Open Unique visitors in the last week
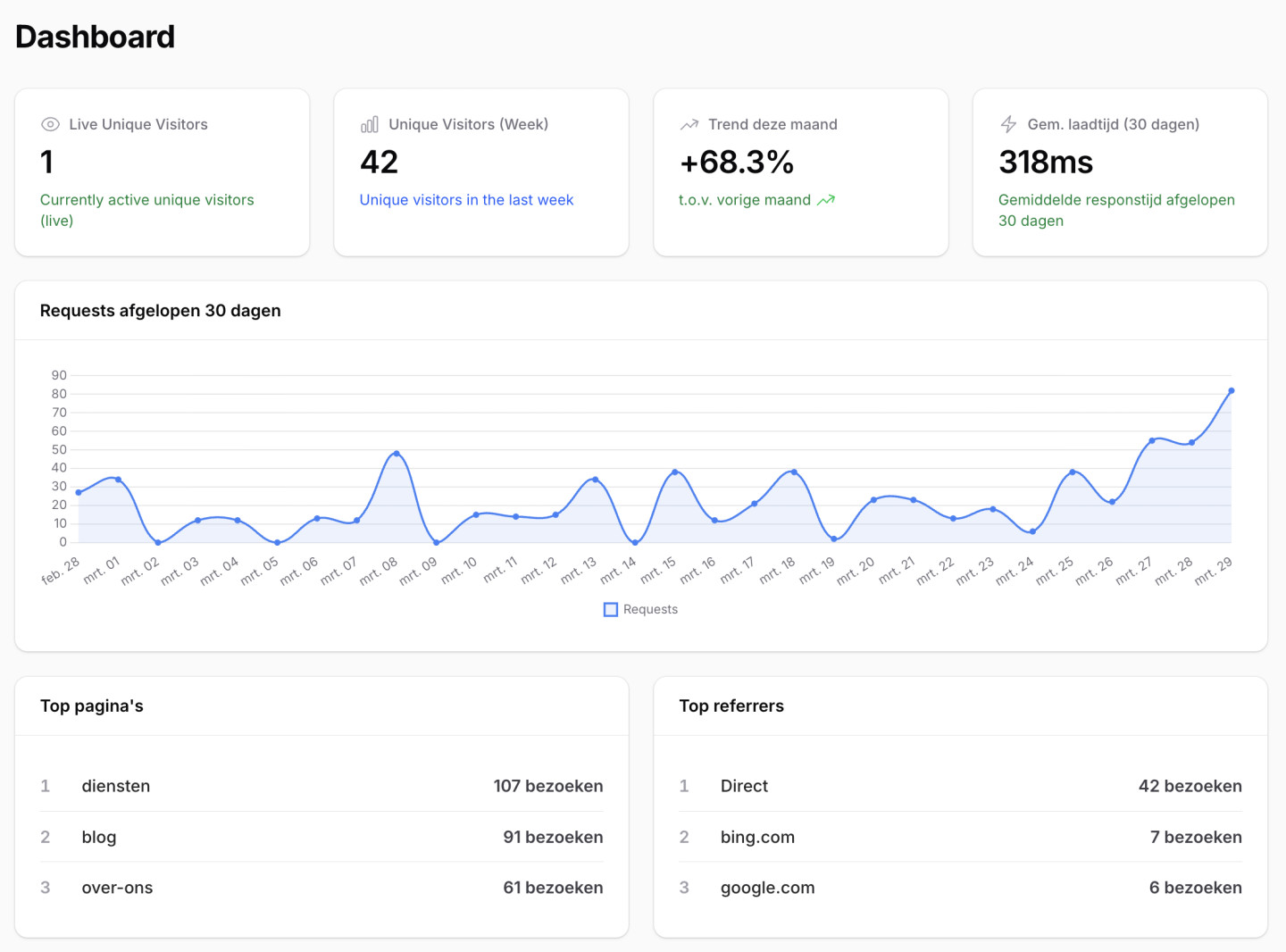The width and height of the screenshot is (1286, 952). point(466,199)
